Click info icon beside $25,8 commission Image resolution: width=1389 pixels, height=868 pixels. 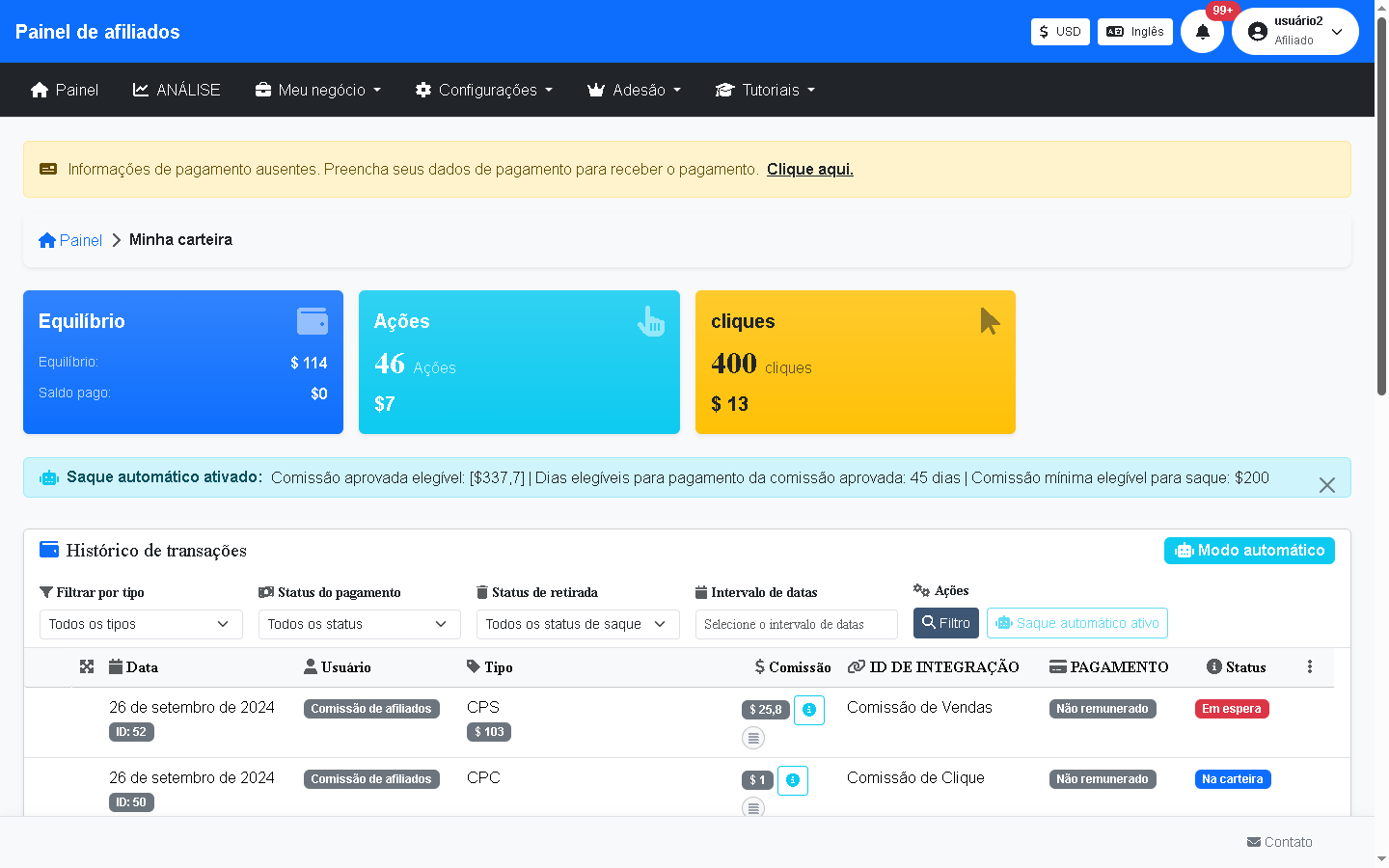(809, 710)
